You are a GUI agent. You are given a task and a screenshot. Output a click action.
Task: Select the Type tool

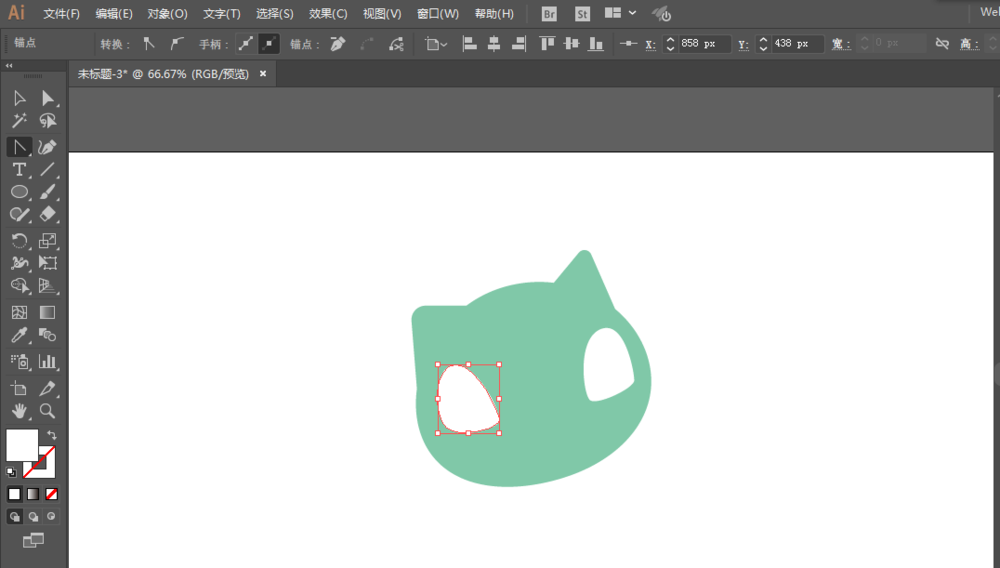(19, 170)
